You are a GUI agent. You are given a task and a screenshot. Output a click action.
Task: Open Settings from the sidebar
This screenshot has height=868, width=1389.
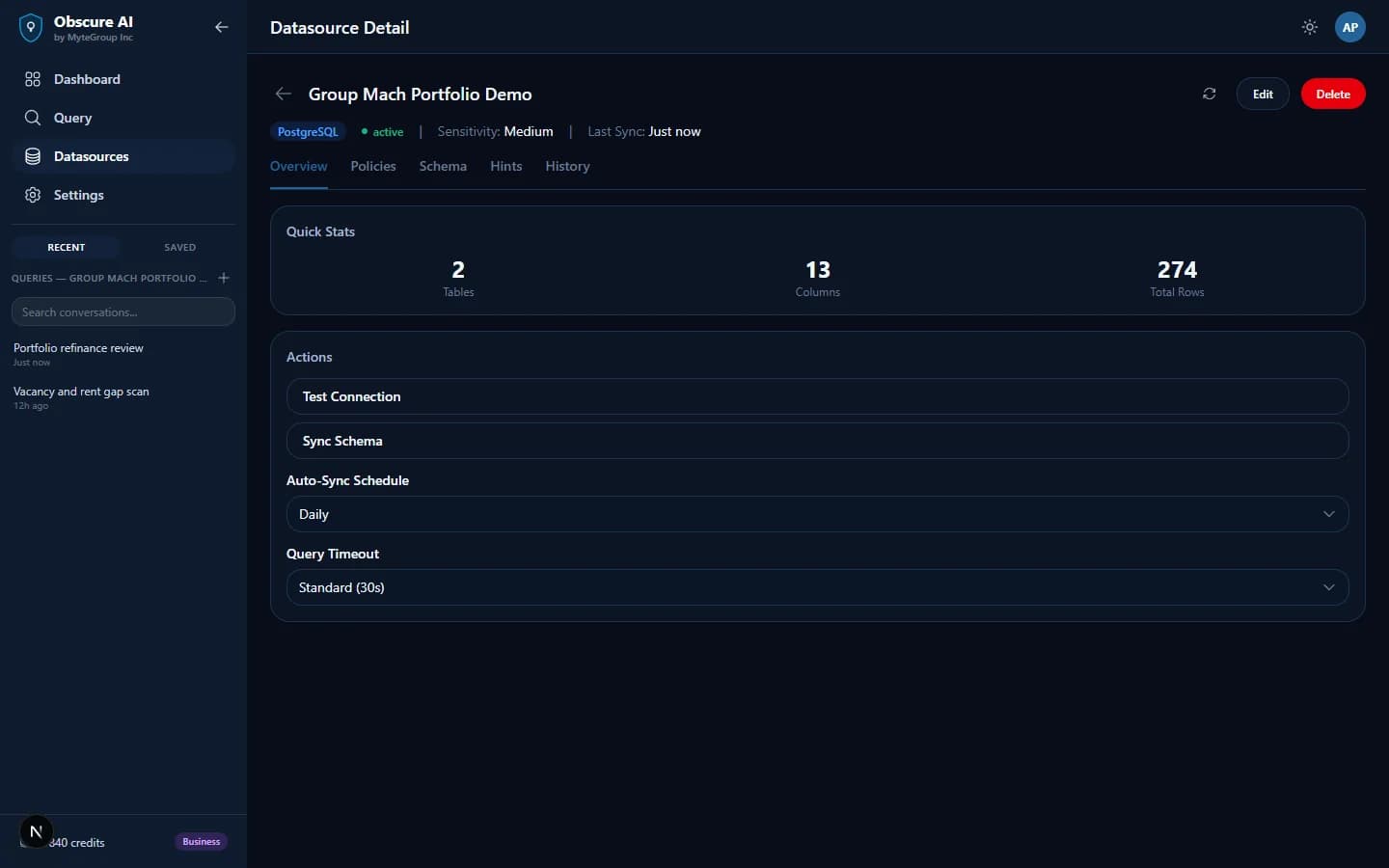click(123, 195)
